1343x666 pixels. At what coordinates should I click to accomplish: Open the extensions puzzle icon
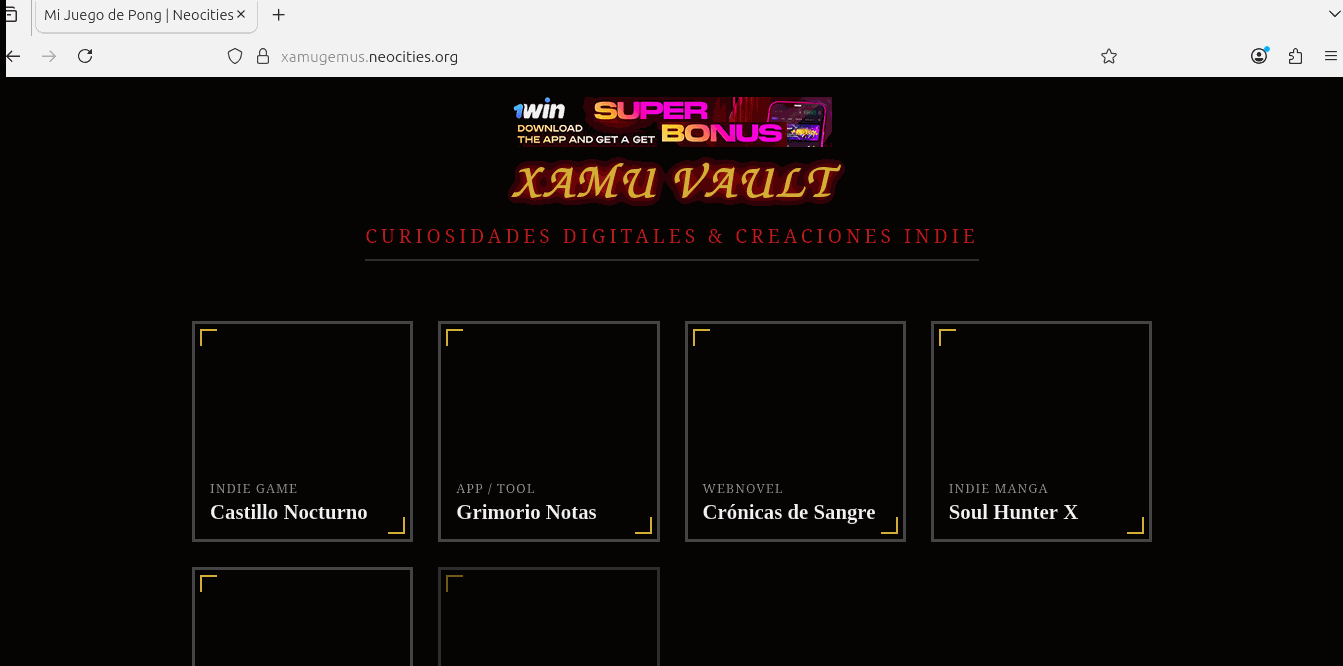(1295, 56)
